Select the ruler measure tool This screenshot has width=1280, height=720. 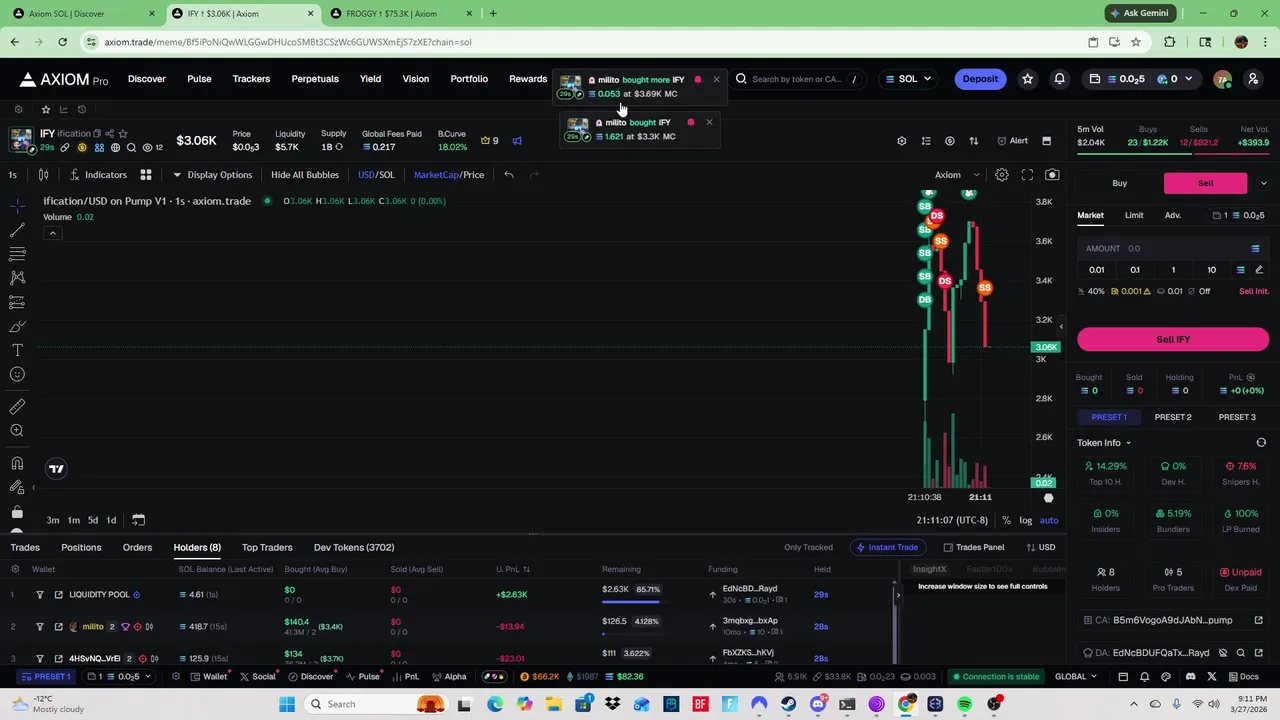point(17,406)
